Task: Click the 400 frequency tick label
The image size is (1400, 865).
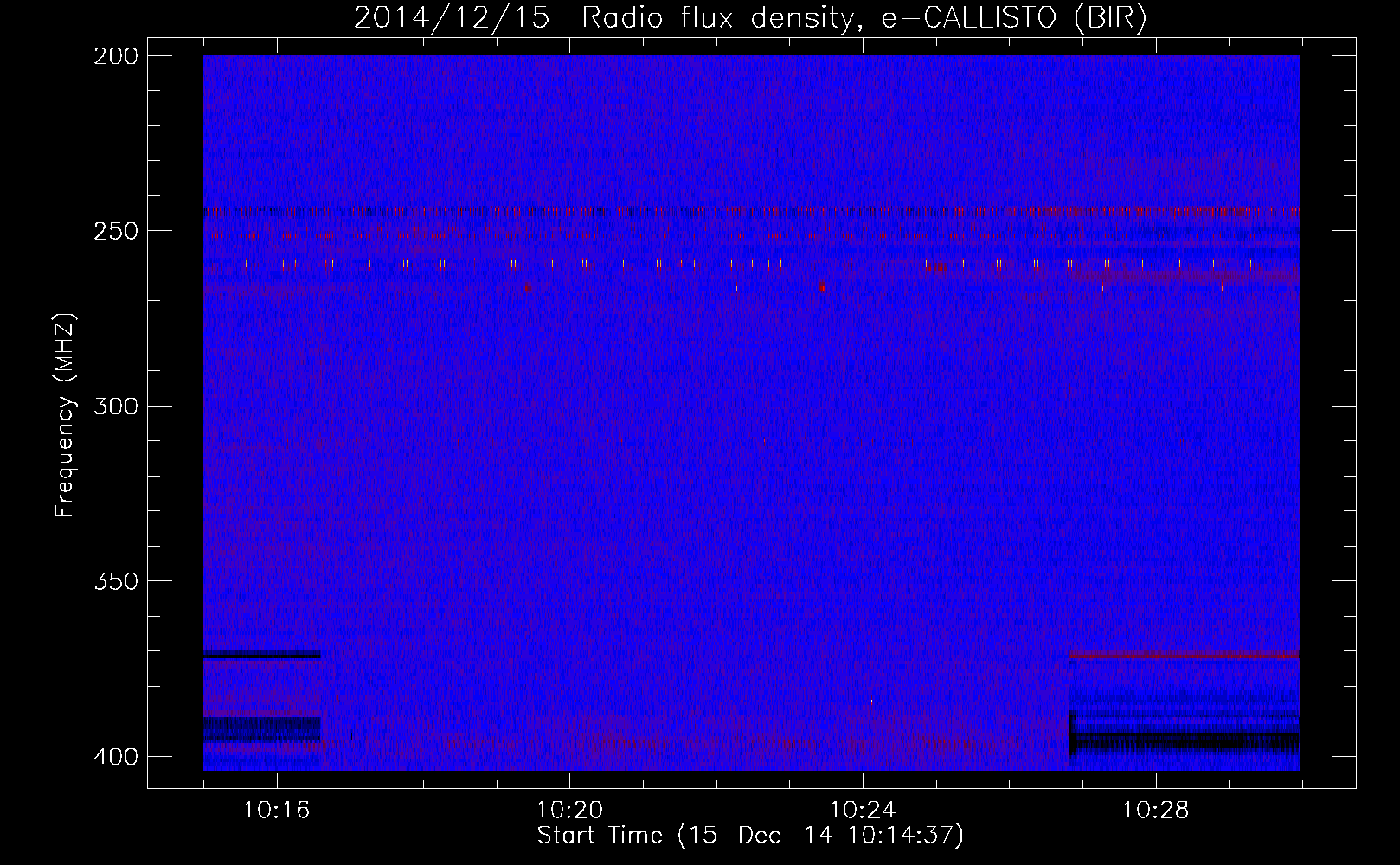Action: [116, 757]
